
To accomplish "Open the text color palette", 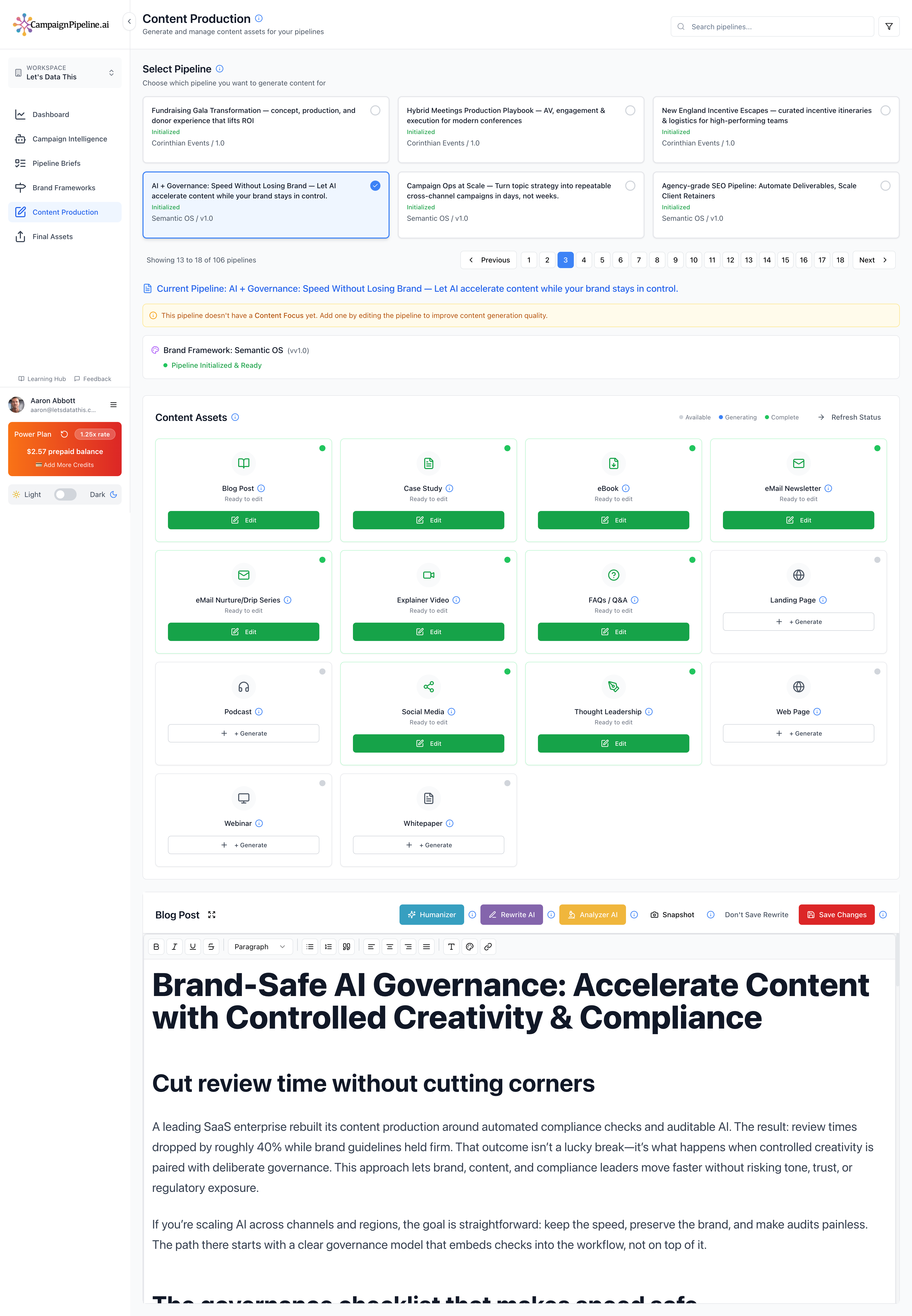I will (x=470, y=946).
